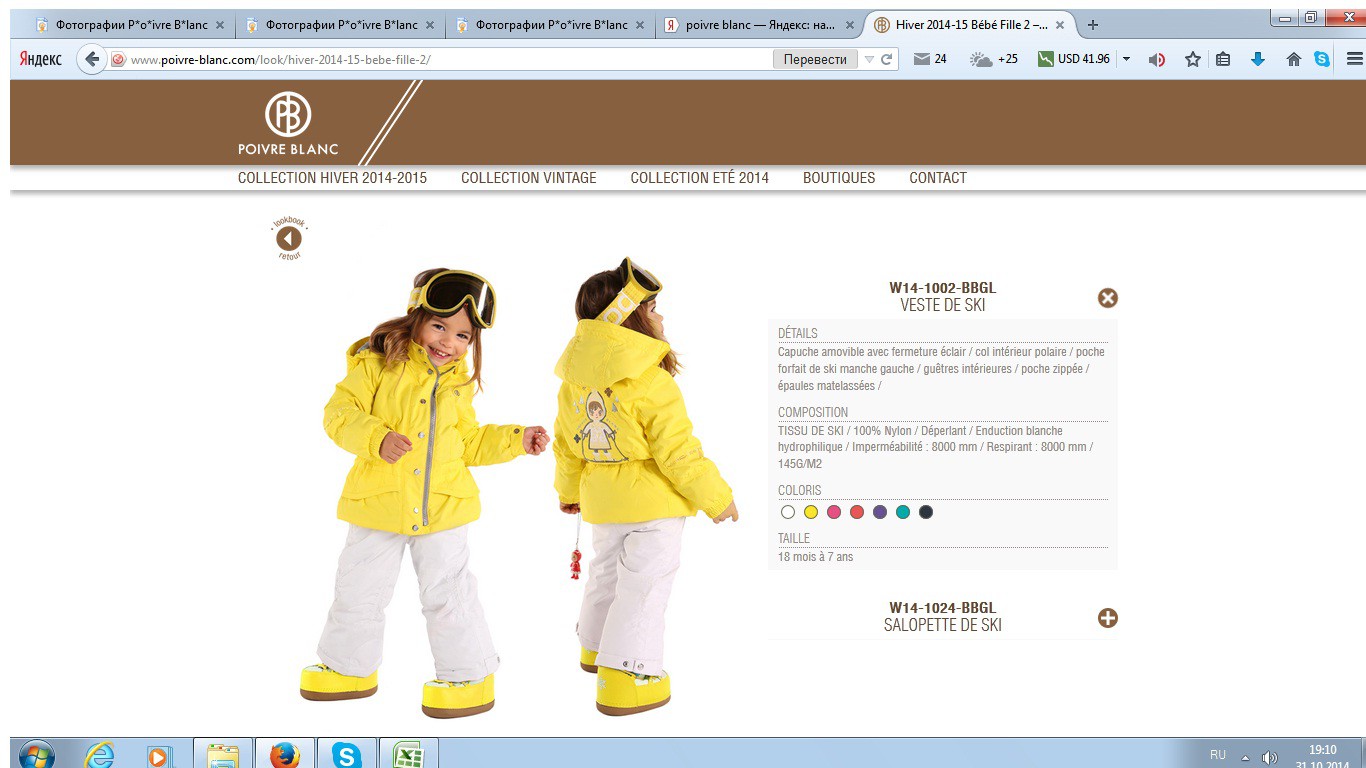
Task: Click the Перевести translate button
Action: pos(815,60)
